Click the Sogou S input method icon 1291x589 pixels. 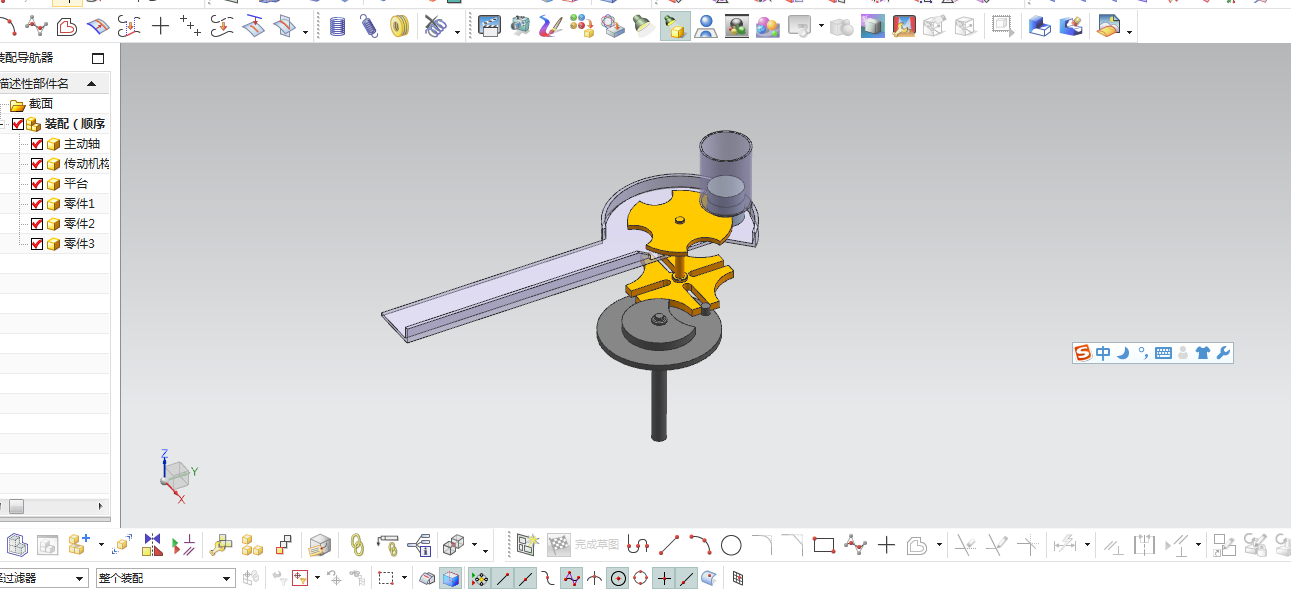[x=1083, y=352]
